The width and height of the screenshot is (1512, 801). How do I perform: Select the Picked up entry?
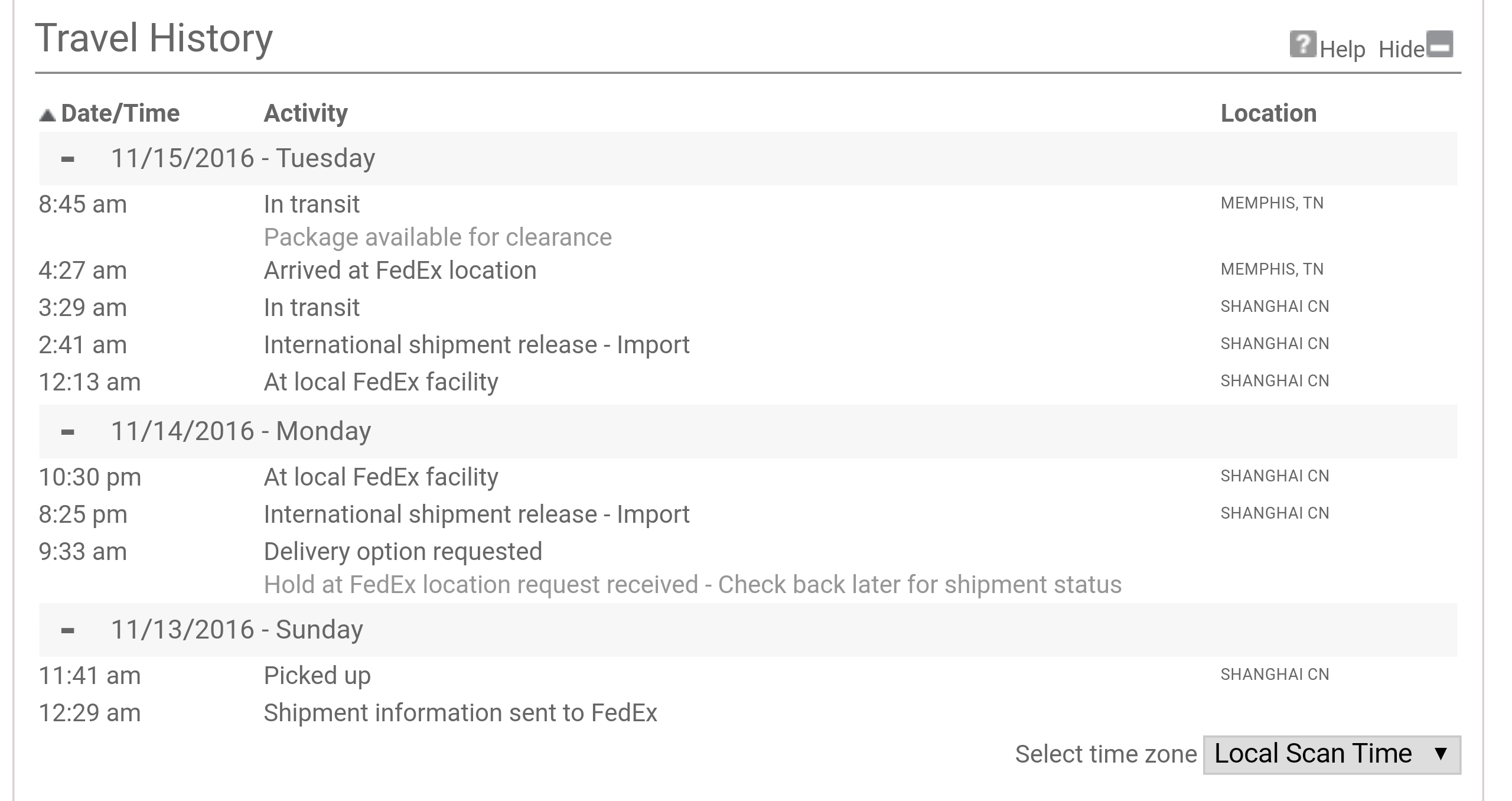point(748,675)
